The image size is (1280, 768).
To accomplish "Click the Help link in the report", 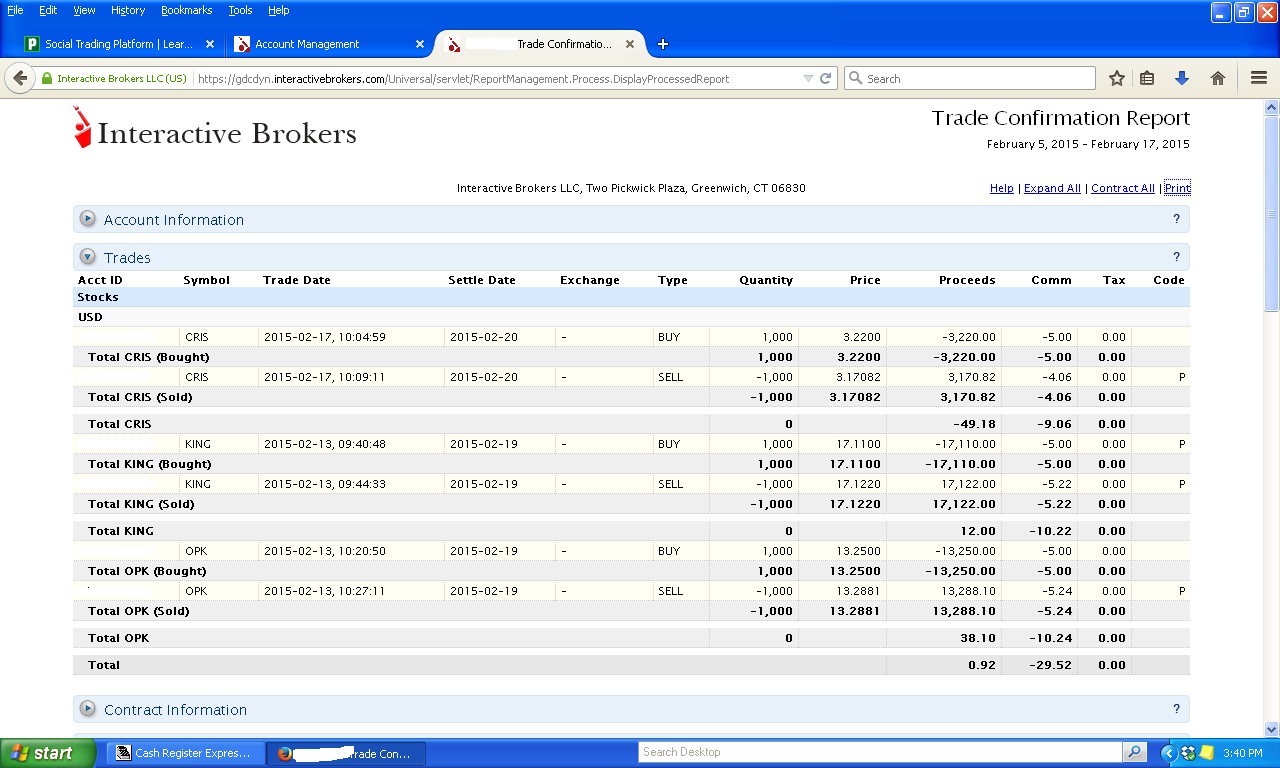I will [1001, 188].
